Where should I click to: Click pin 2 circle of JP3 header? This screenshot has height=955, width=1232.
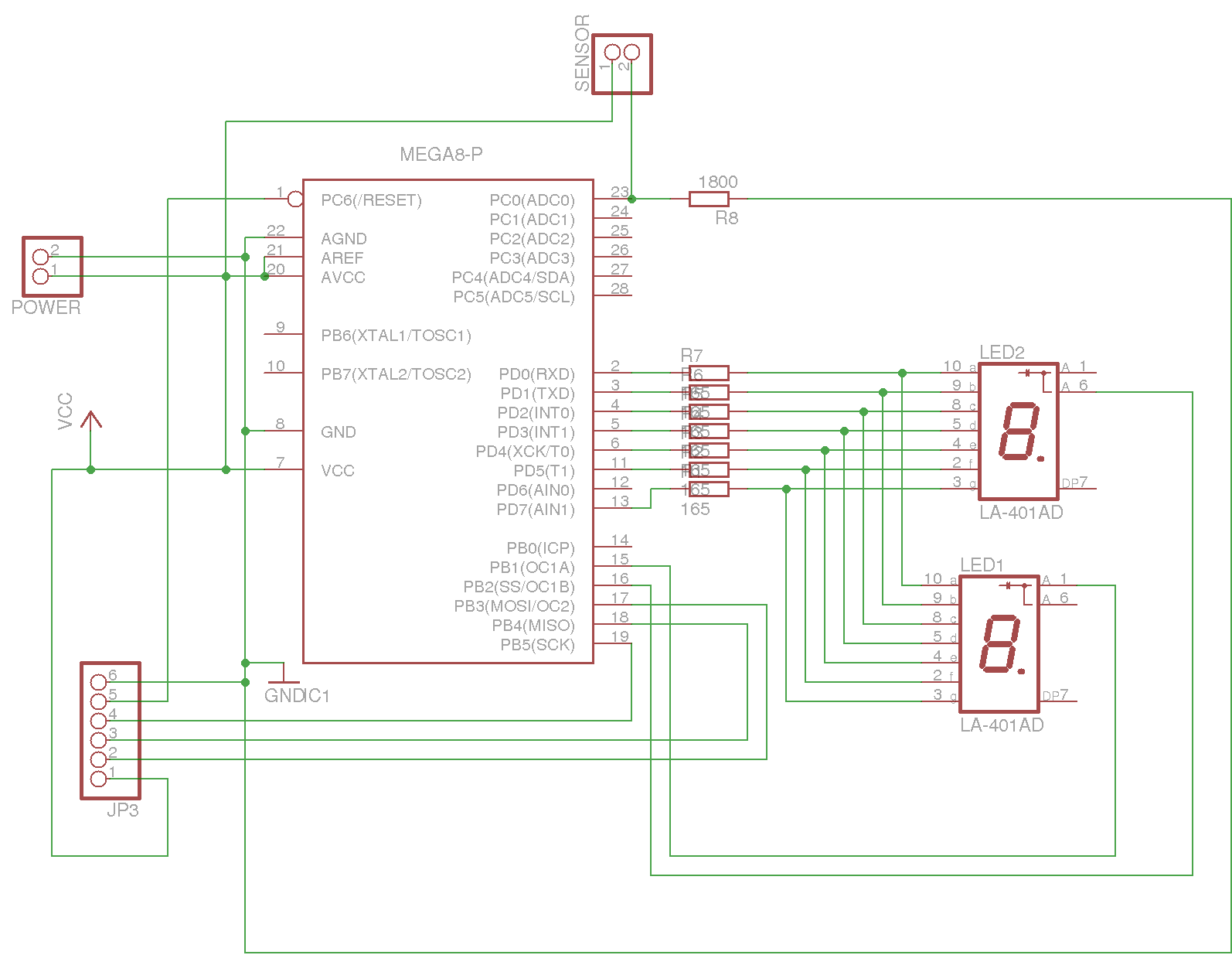click(x=98, y=759)
